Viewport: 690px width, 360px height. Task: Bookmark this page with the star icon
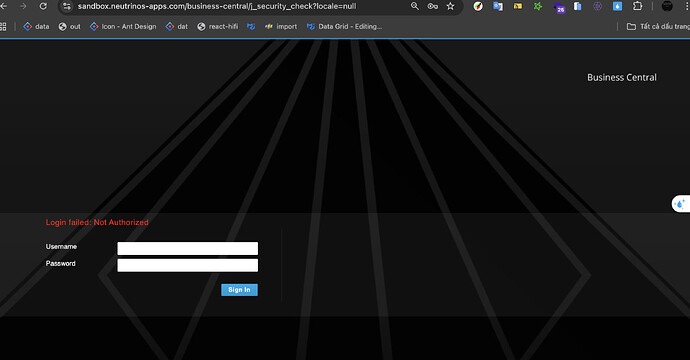450,6
